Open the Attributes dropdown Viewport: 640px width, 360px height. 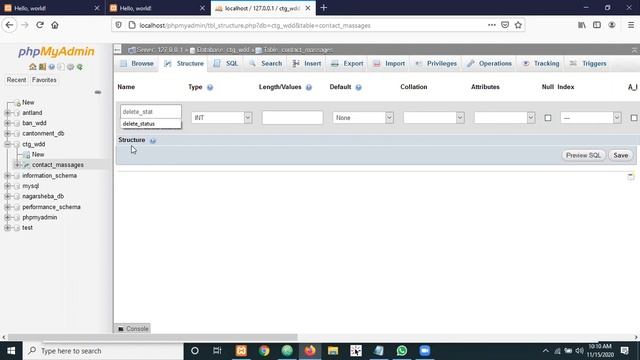504,118
